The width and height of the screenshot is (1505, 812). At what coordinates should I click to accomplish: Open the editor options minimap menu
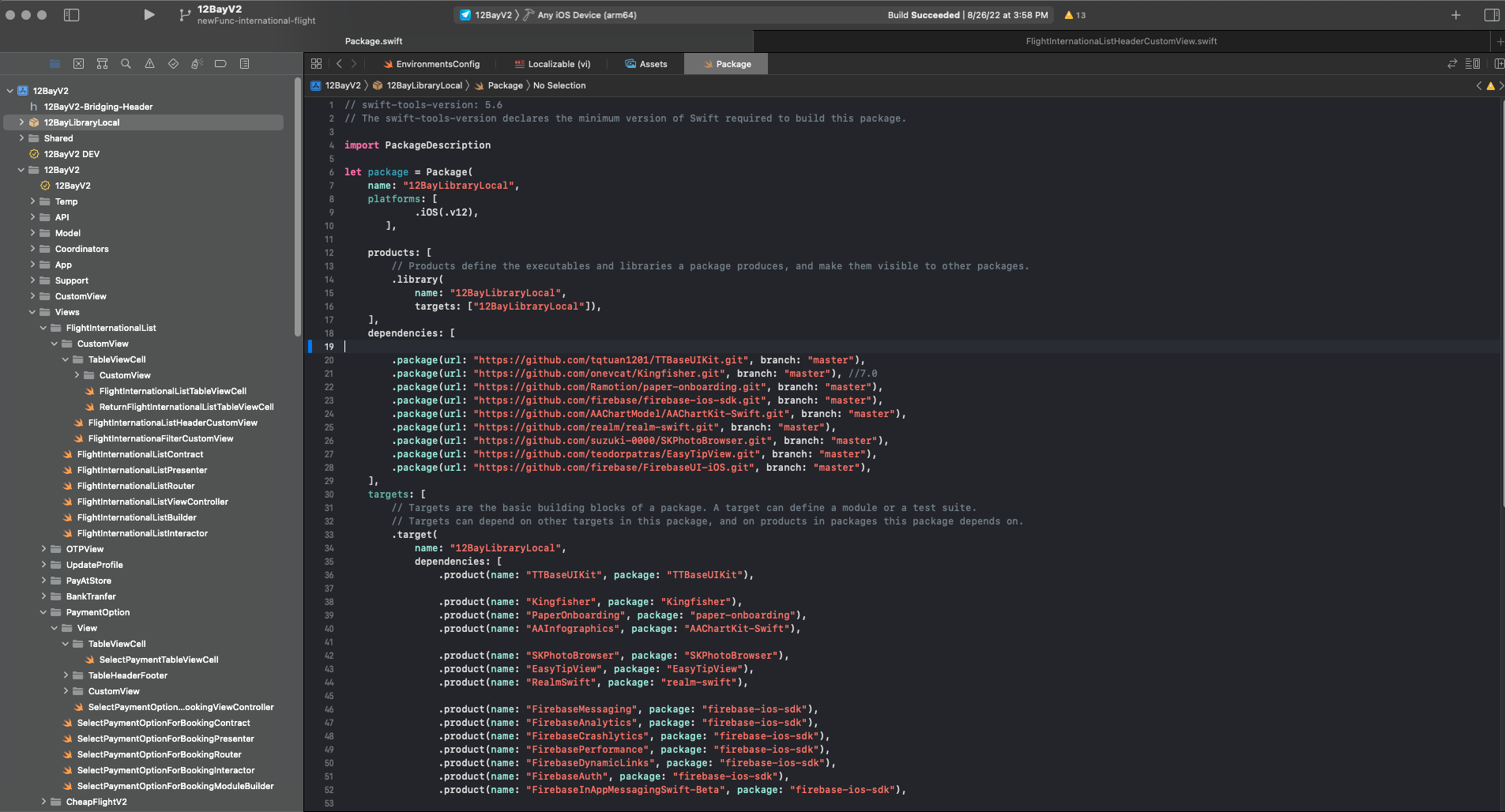click(x=1473, y=63)
